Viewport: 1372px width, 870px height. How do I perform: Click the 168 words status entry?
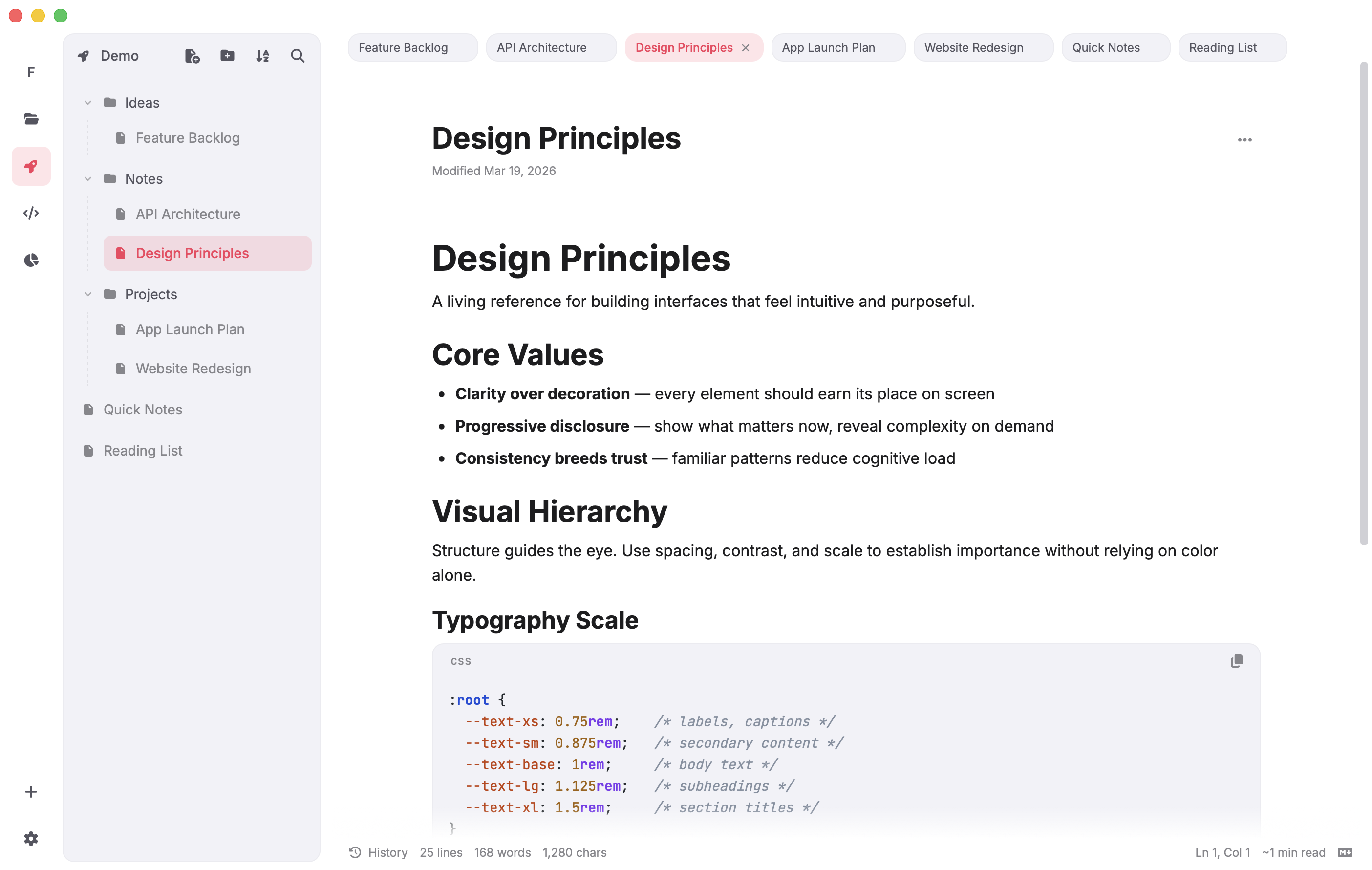[502, 852]
